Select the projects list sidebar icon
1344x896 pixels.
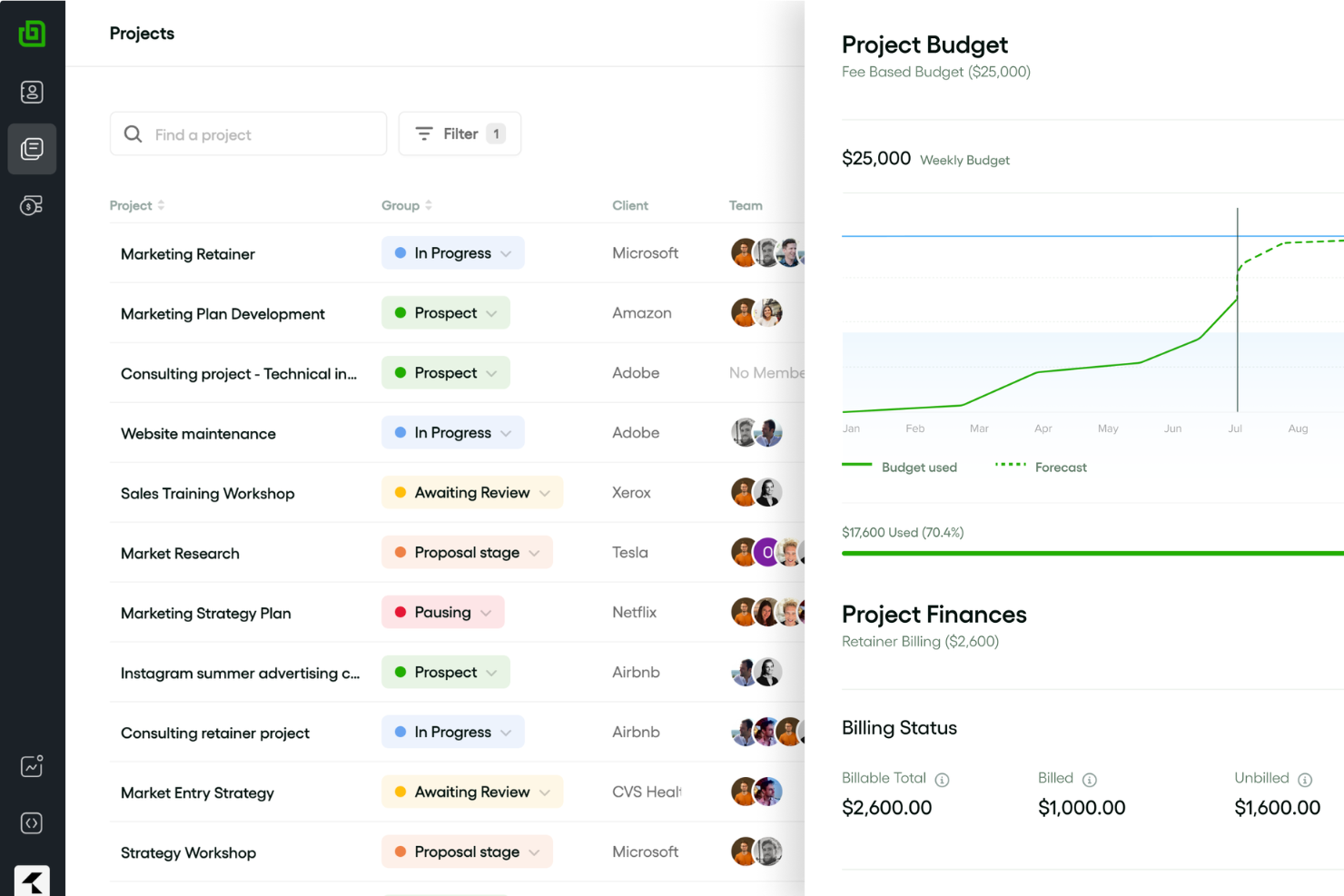32,149
